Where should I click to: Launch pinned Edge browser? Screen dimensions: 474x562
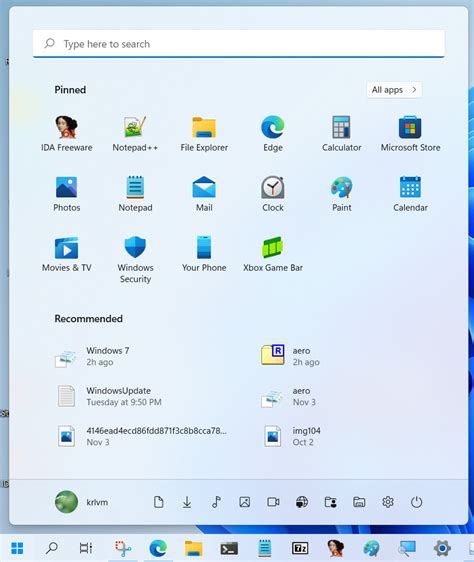[x=273, y=133]
